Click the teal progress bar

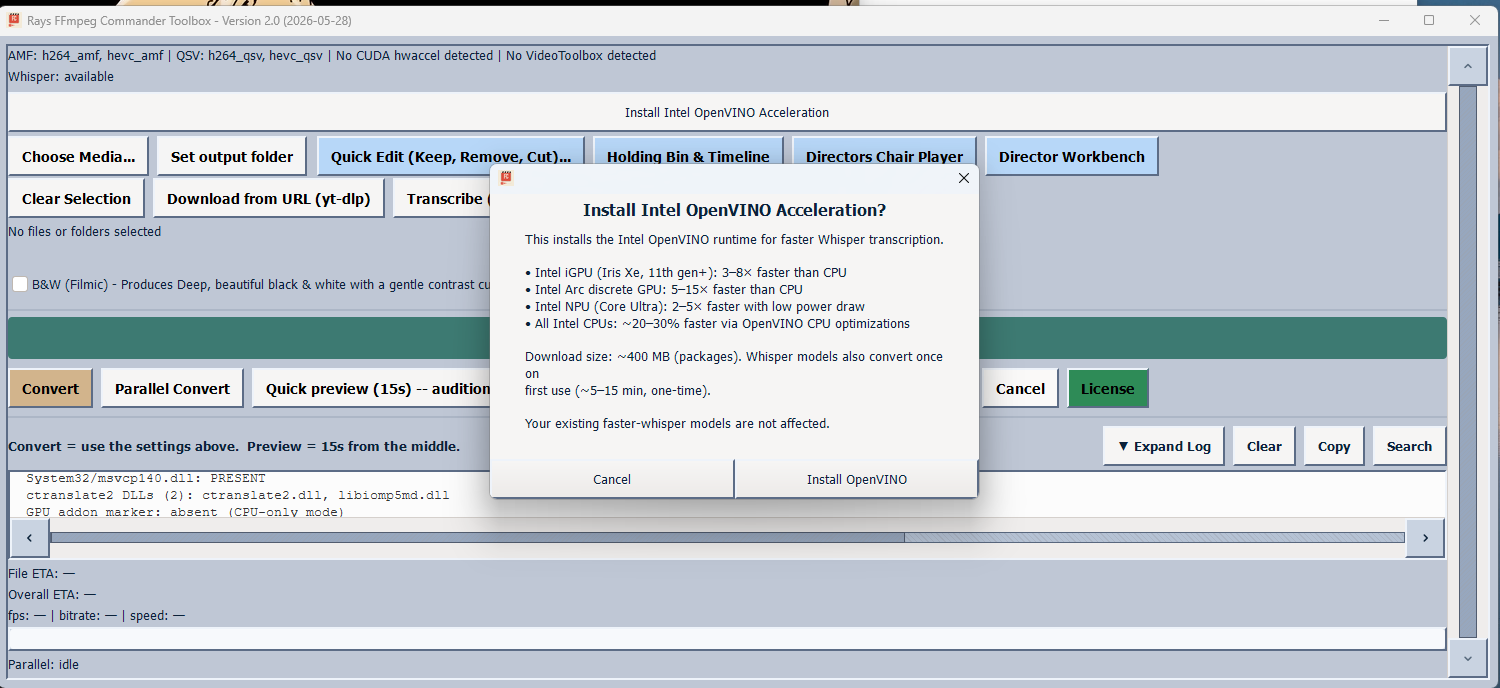pos(727,338)
